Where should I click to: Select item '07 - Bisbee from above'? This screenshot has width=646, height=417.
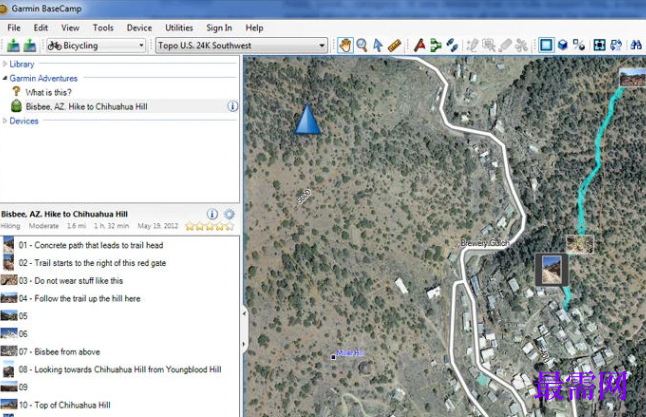[x=119, y=352]
